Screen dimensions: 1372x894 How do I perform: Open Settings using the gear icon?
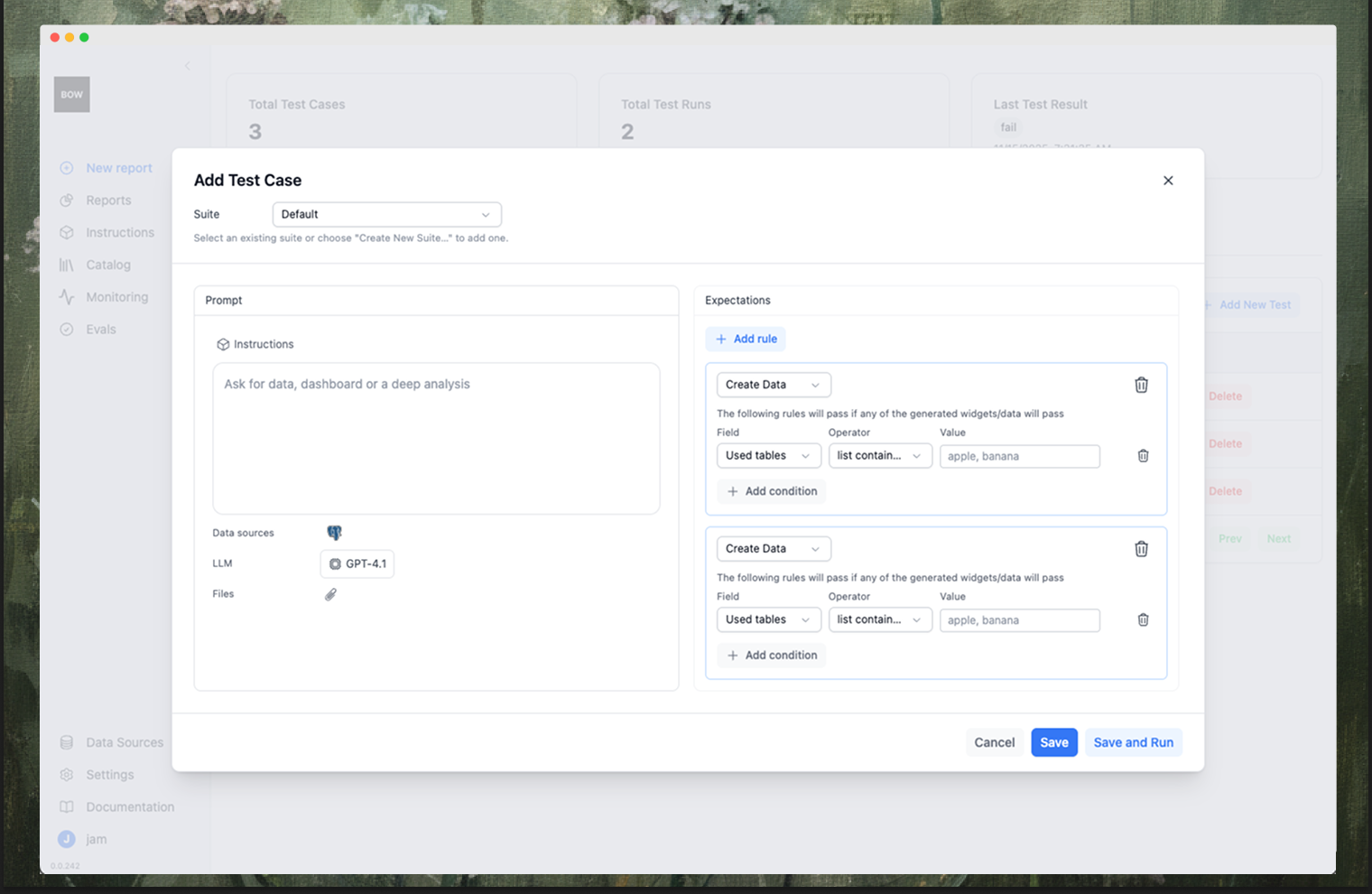pos(67,774)
